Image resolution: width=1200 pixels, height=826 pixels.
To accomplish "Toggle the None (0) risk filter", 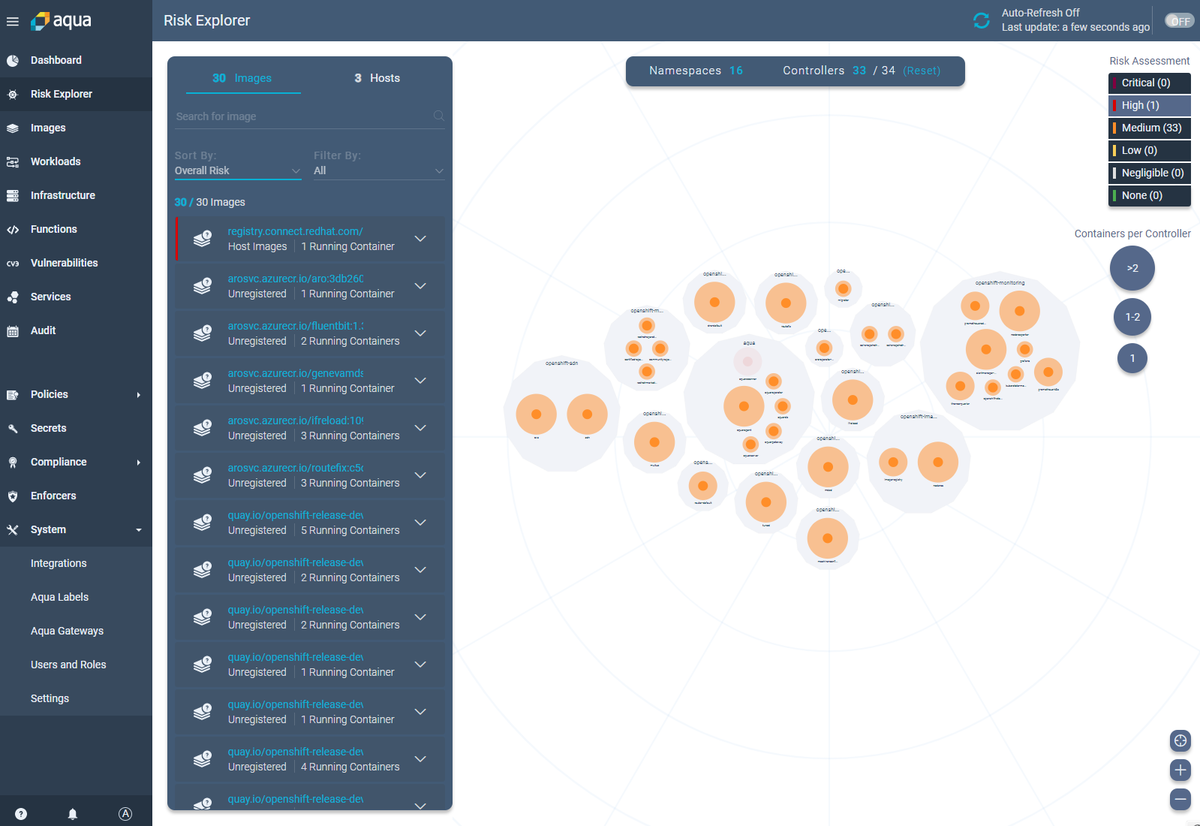I will coord(1150,195).
